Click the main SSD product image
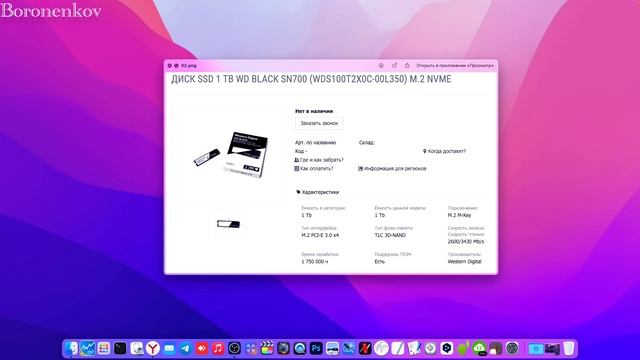Screen dimensions: 640x360 point(231,155)
